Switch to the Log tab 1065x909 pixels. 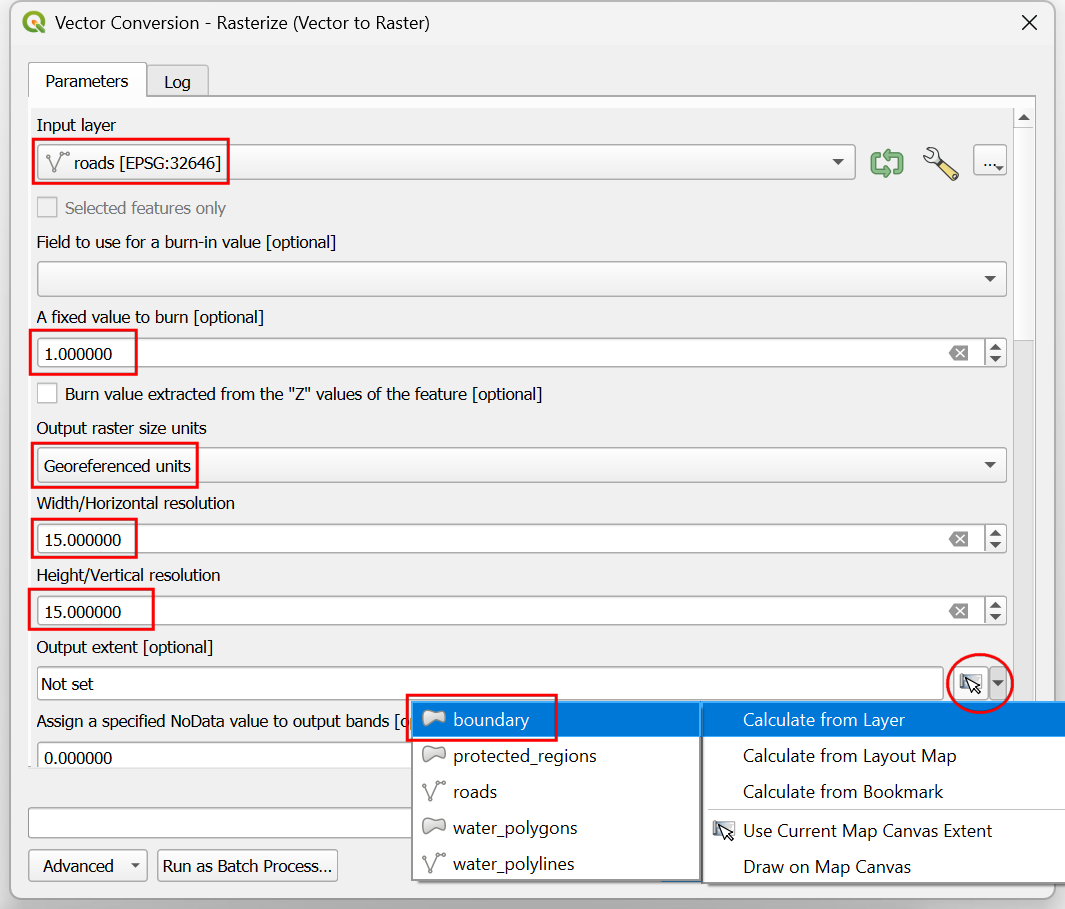pos(177,82)
